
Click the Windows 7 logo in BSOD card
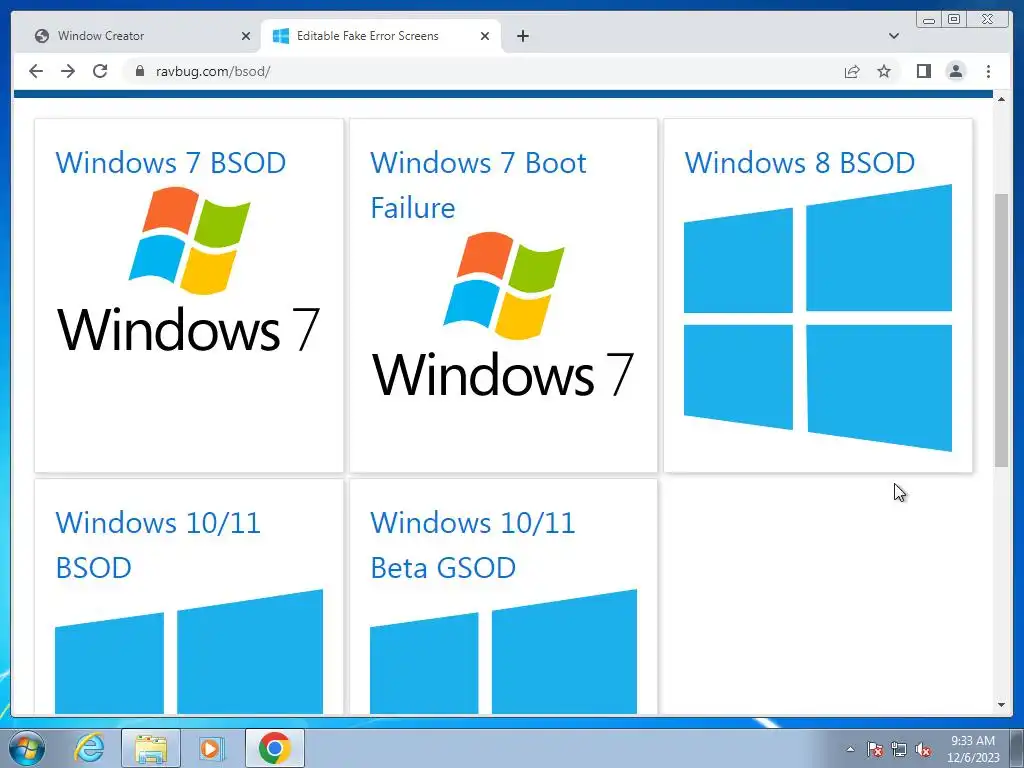pos(189,270)
